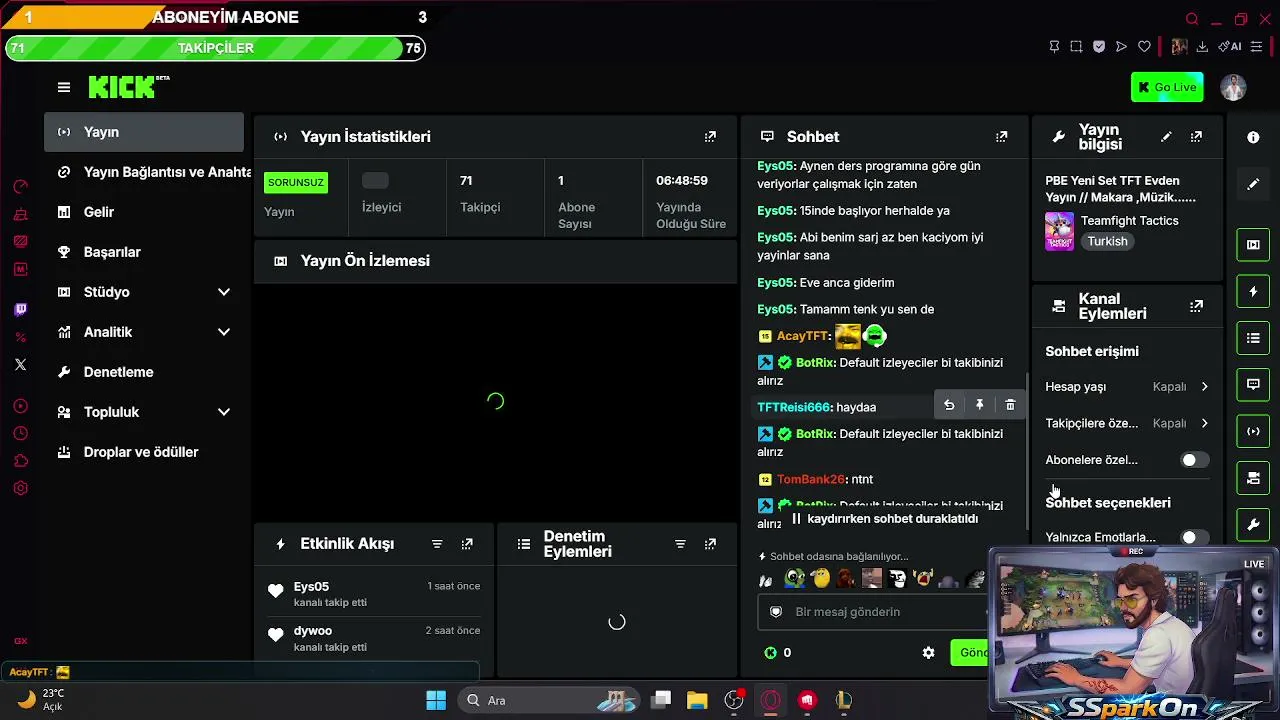Click Eys05 in activity feed
Image resolution: width=1280 pixels, height=720 pixels.
(x=311, y=587)
